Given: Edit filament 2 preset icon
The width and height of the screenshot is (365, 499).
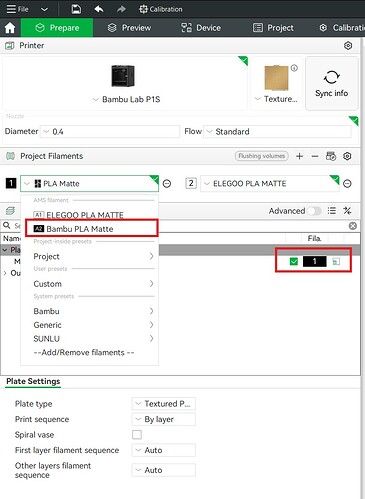Looking at the screenshot, I should pyautogui.click(x=347, y=183).
